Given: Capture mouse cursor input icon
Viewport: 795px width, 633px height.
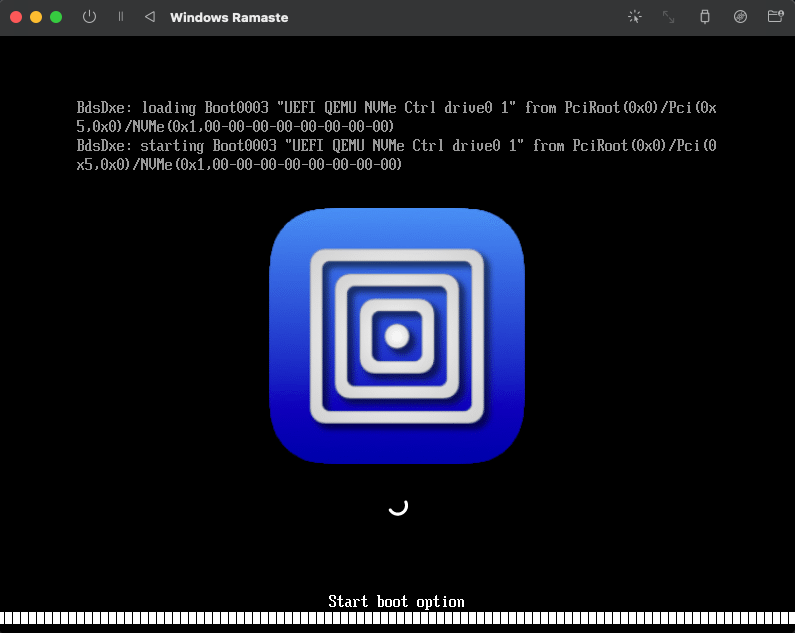Looking at the screenshot, I should point(634,17).
